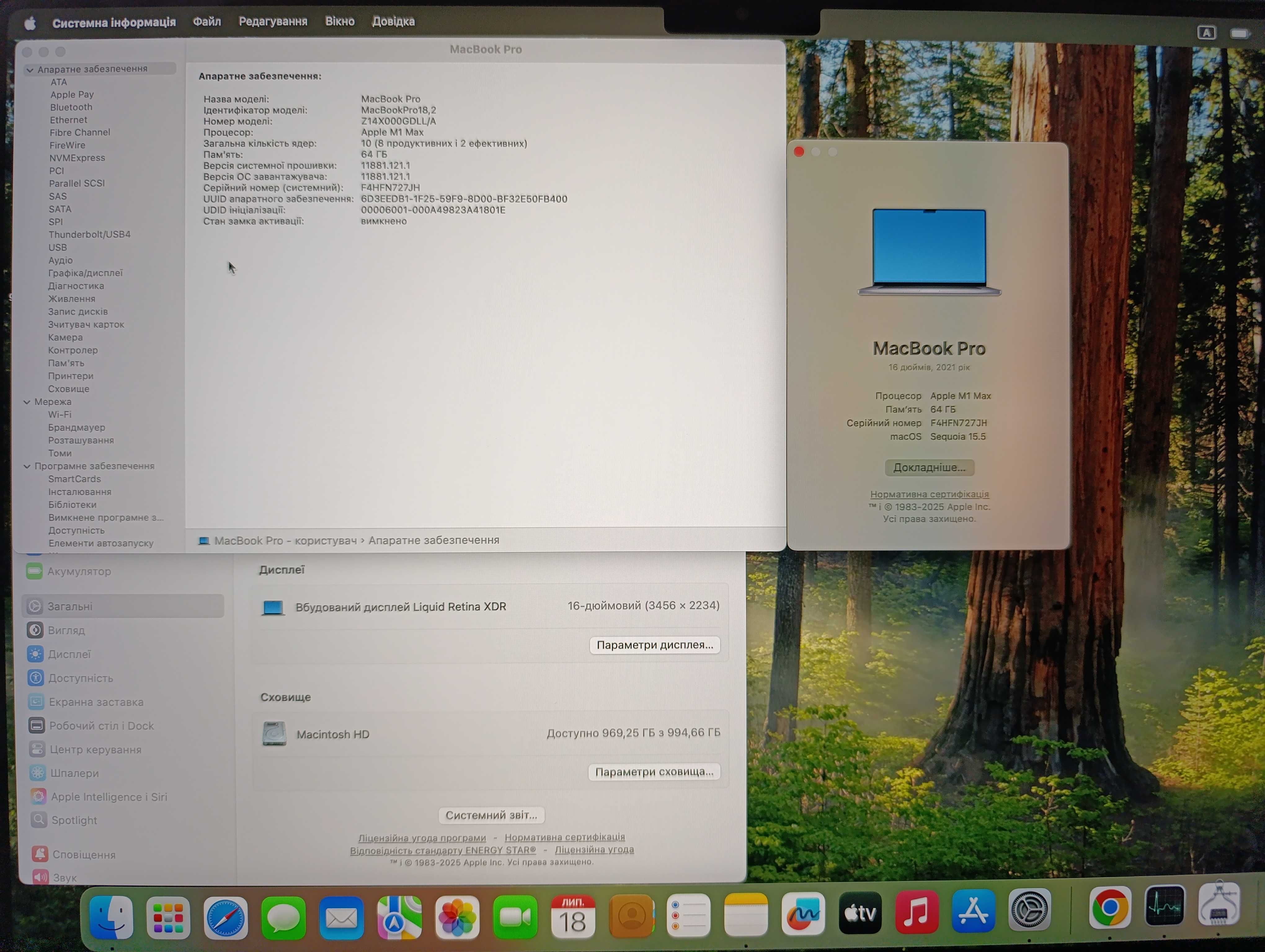Select Wi-Fi under Мережа

click(x=60, y=415)
